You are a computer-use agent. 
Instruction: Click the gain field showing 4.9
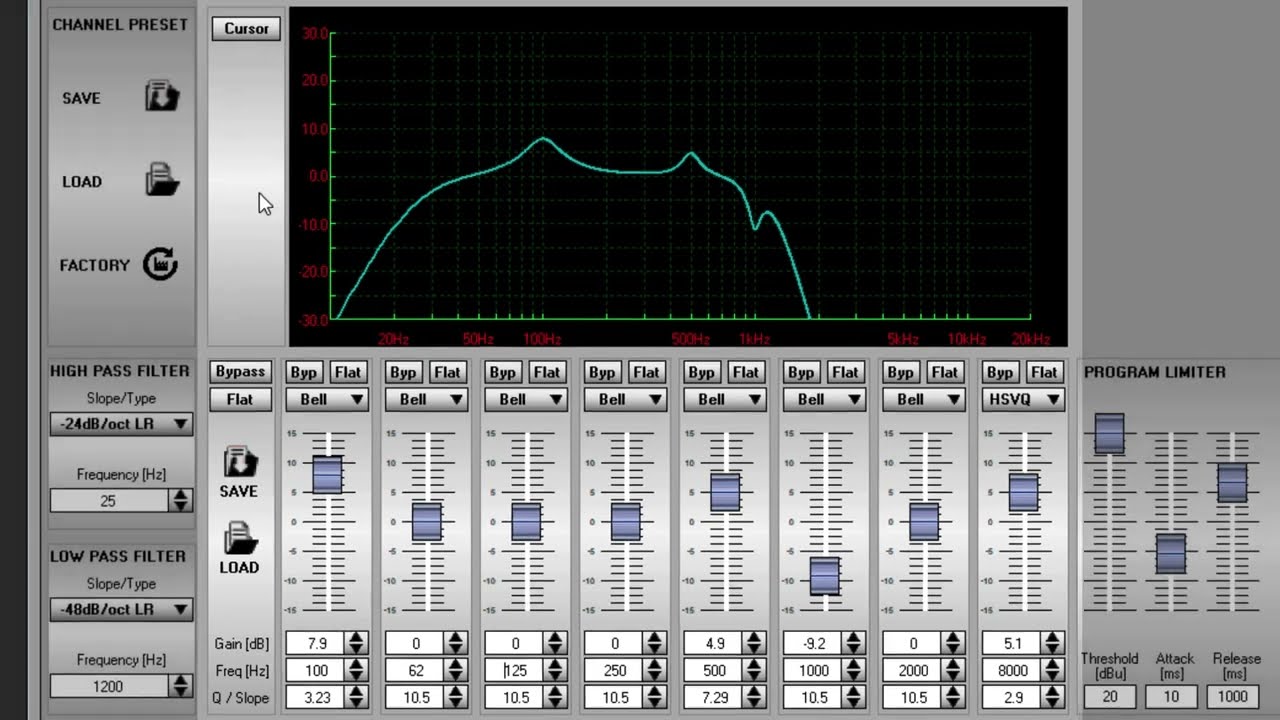tap(714, 643)
